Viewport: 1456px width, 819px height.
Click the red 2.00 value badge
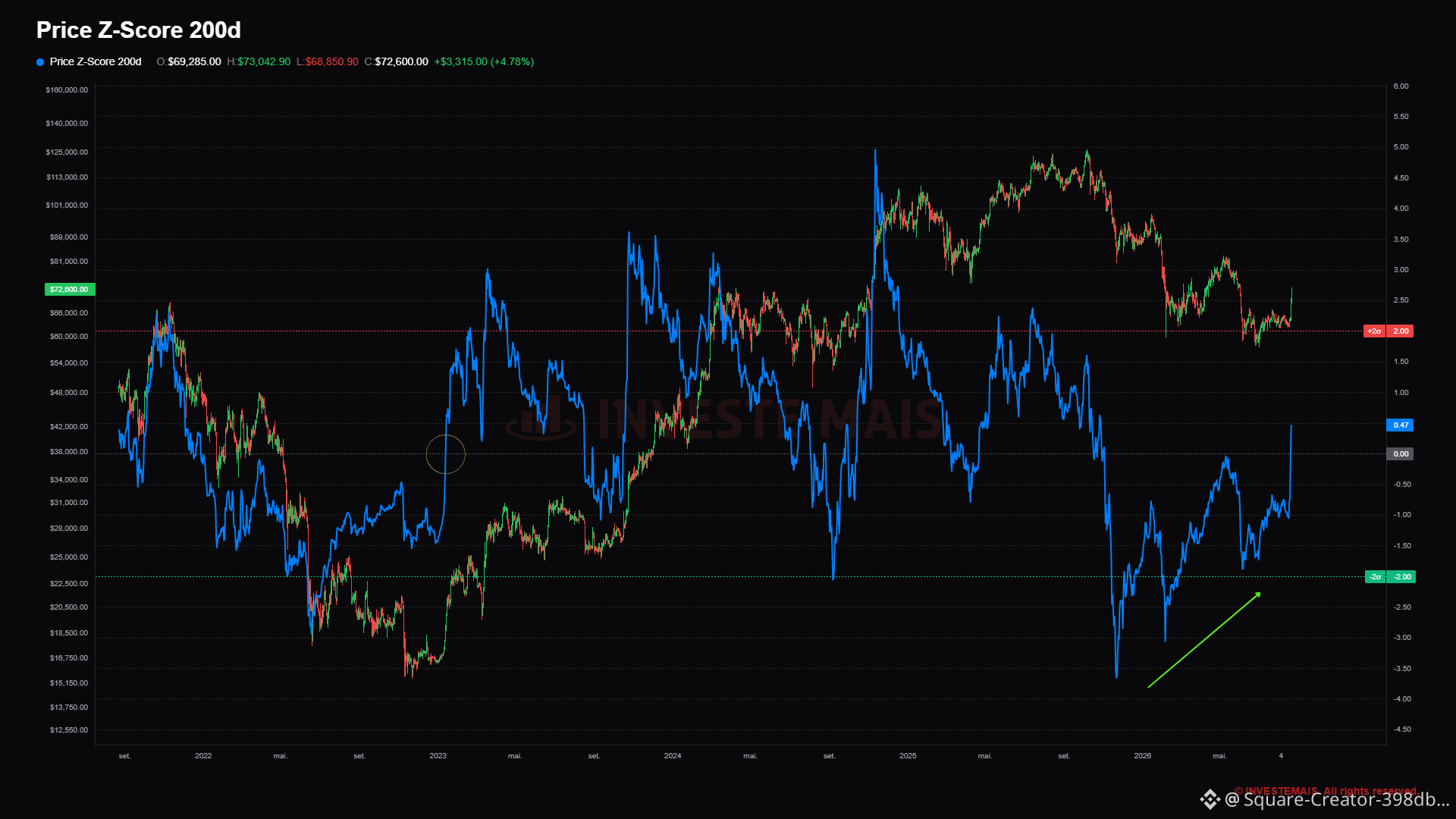tap(1401, 331)
